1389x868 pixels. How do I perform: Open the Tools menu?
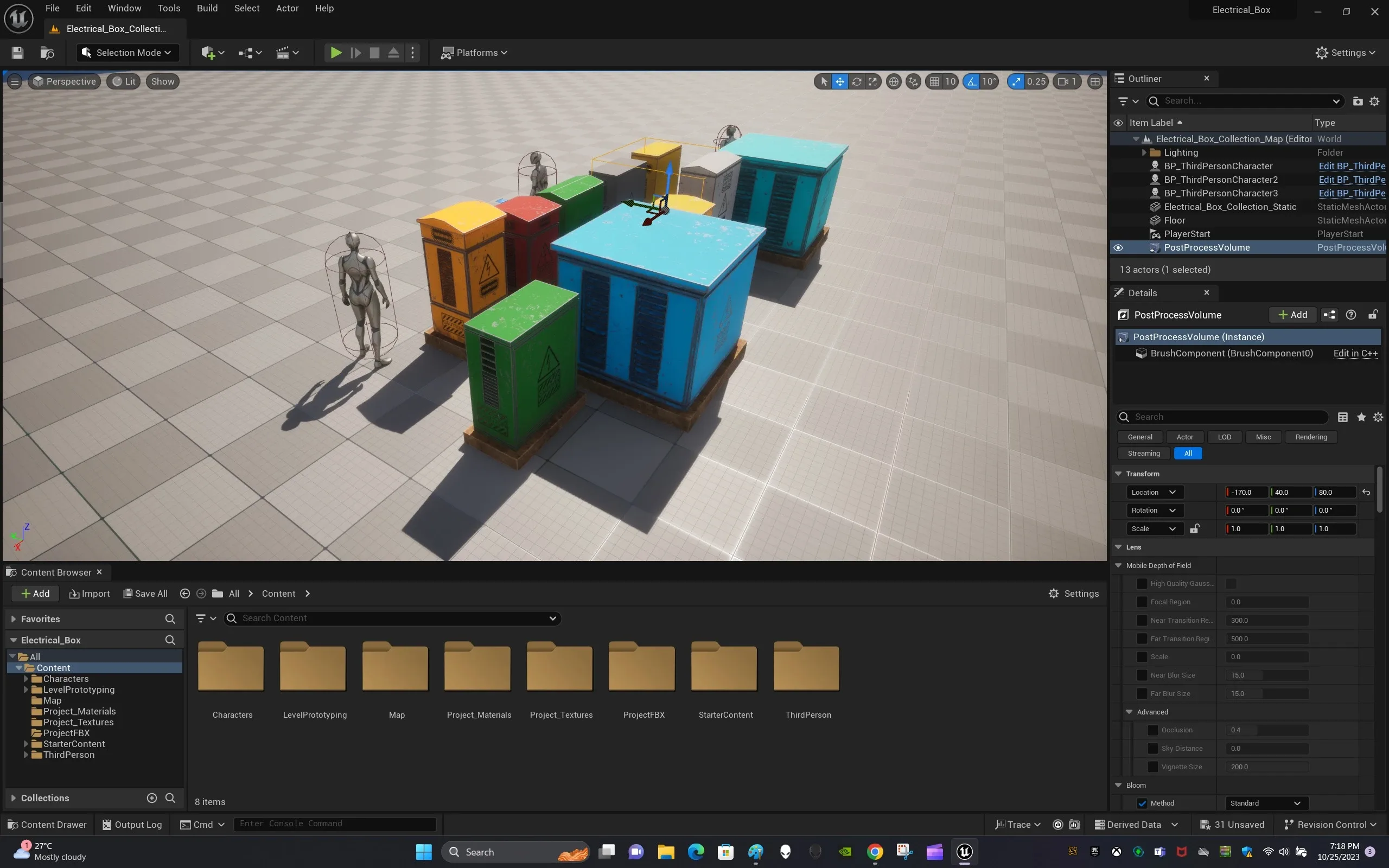coord(169,8)
